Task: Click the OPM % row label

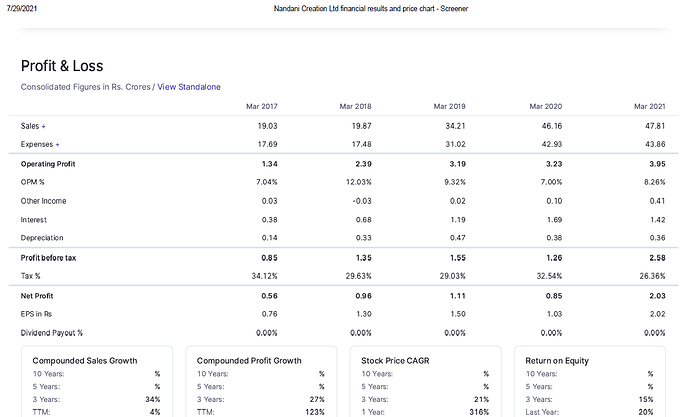Action: pos(33,182)
